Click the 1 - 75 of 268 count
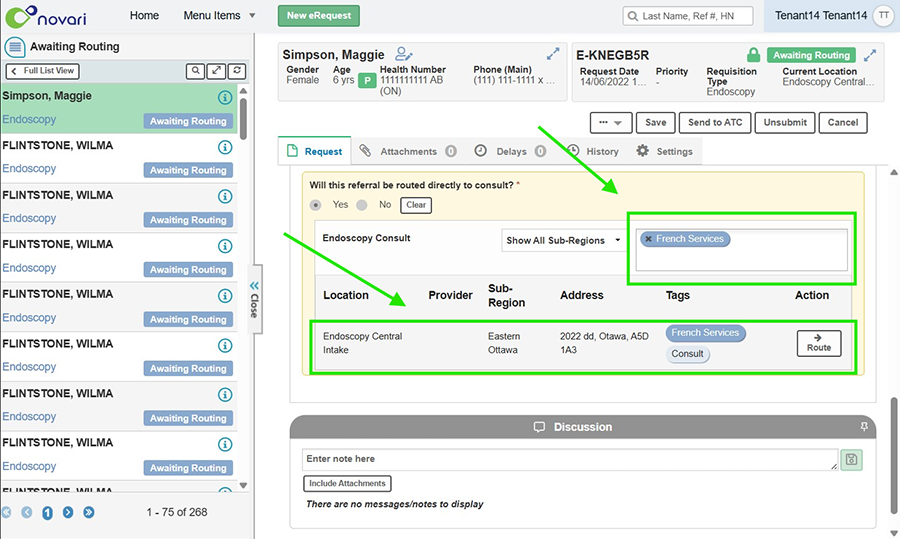Viewport: 900px width, 539px height. 177,512
